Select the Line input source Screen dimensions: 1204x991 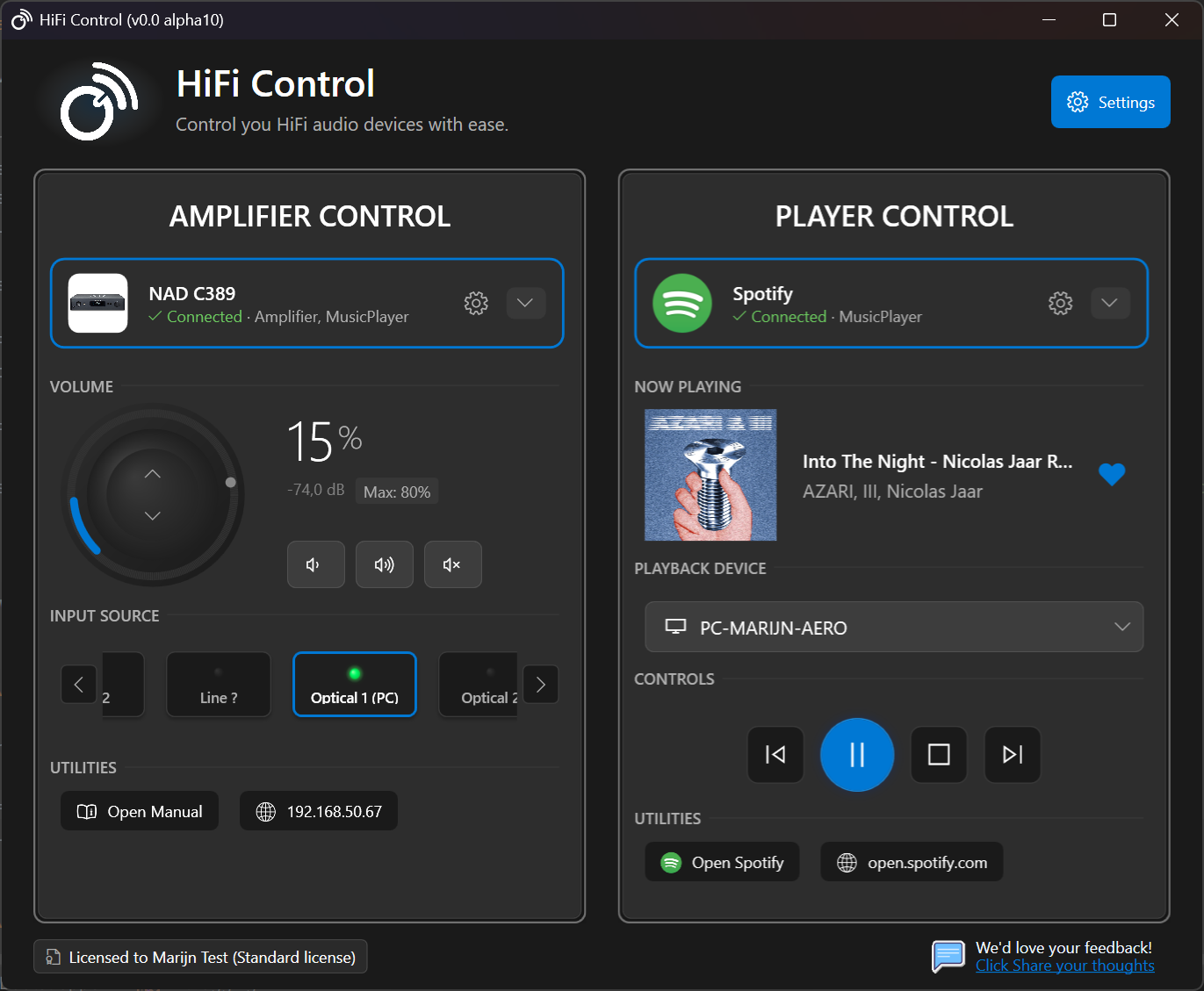218,685
